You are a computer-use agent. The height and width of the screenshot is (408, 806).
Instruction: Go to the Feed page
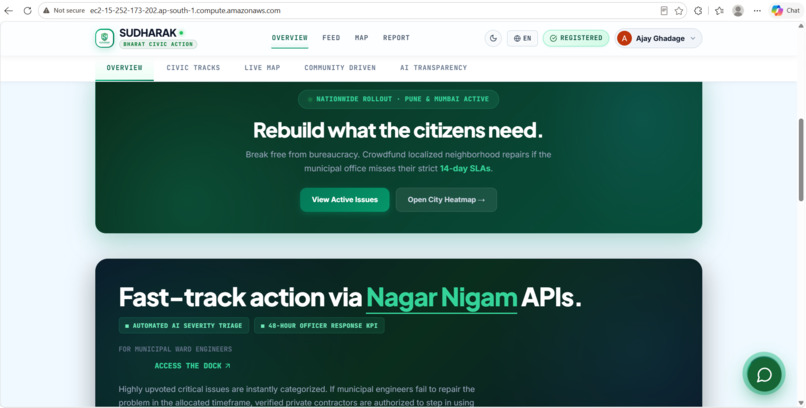[x=331, y=38]
